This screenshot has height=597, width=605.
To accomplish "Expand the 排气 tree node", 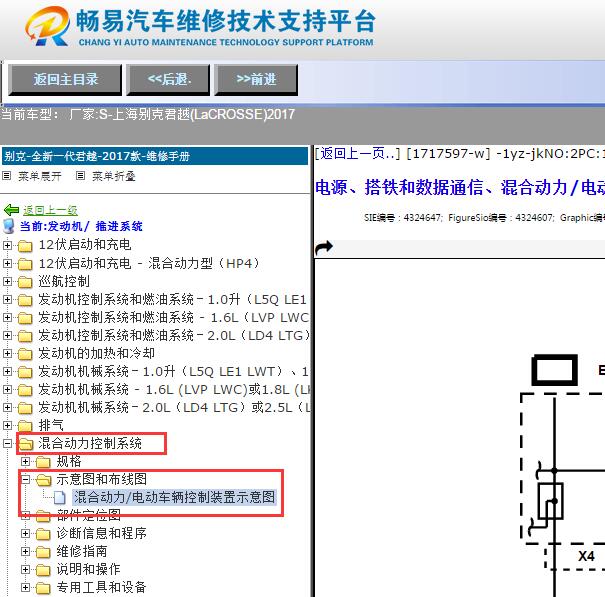I will tap(7, 425).
